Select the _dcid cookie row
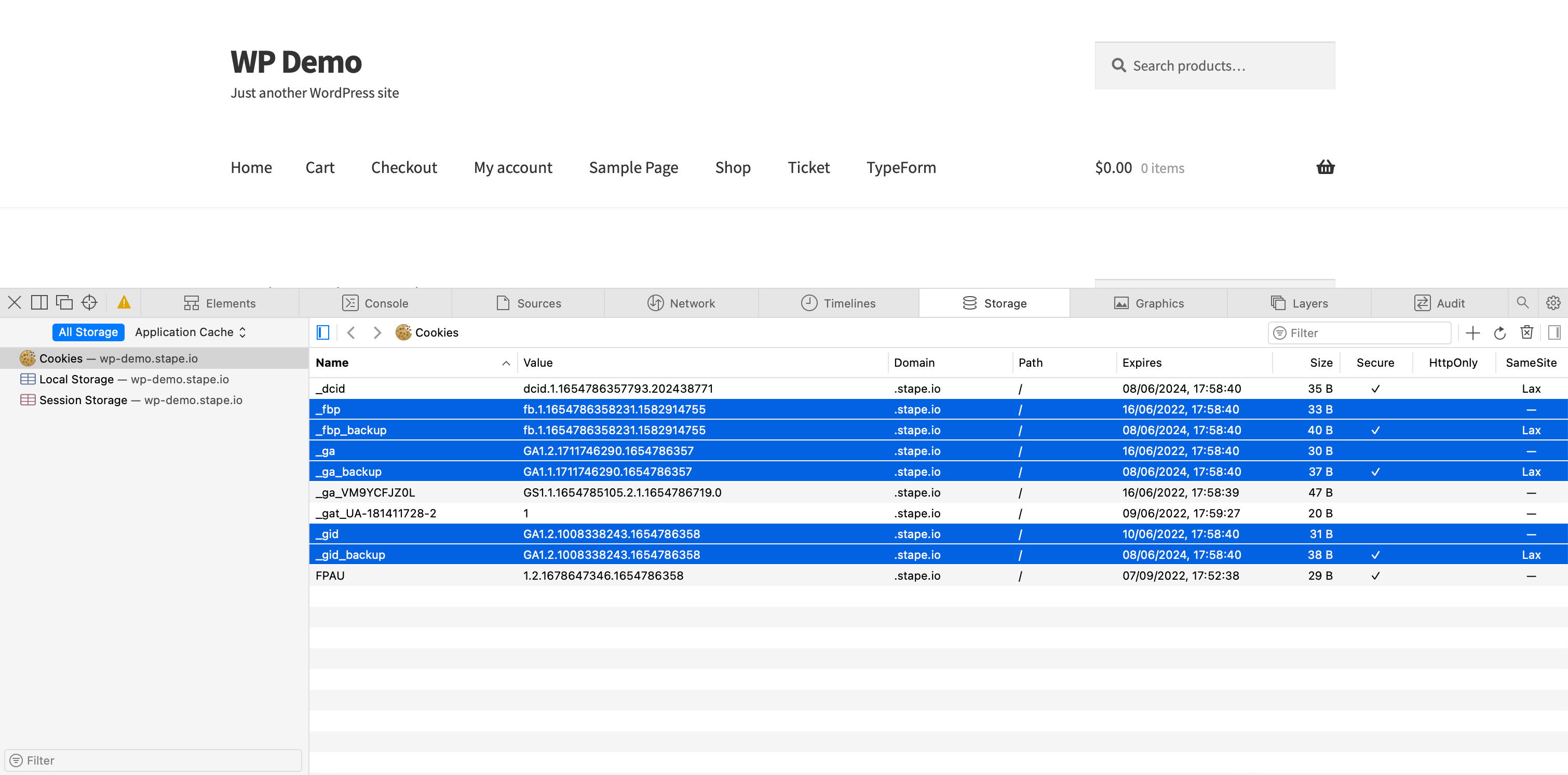 pyautogui.click(x=939, y=389)
